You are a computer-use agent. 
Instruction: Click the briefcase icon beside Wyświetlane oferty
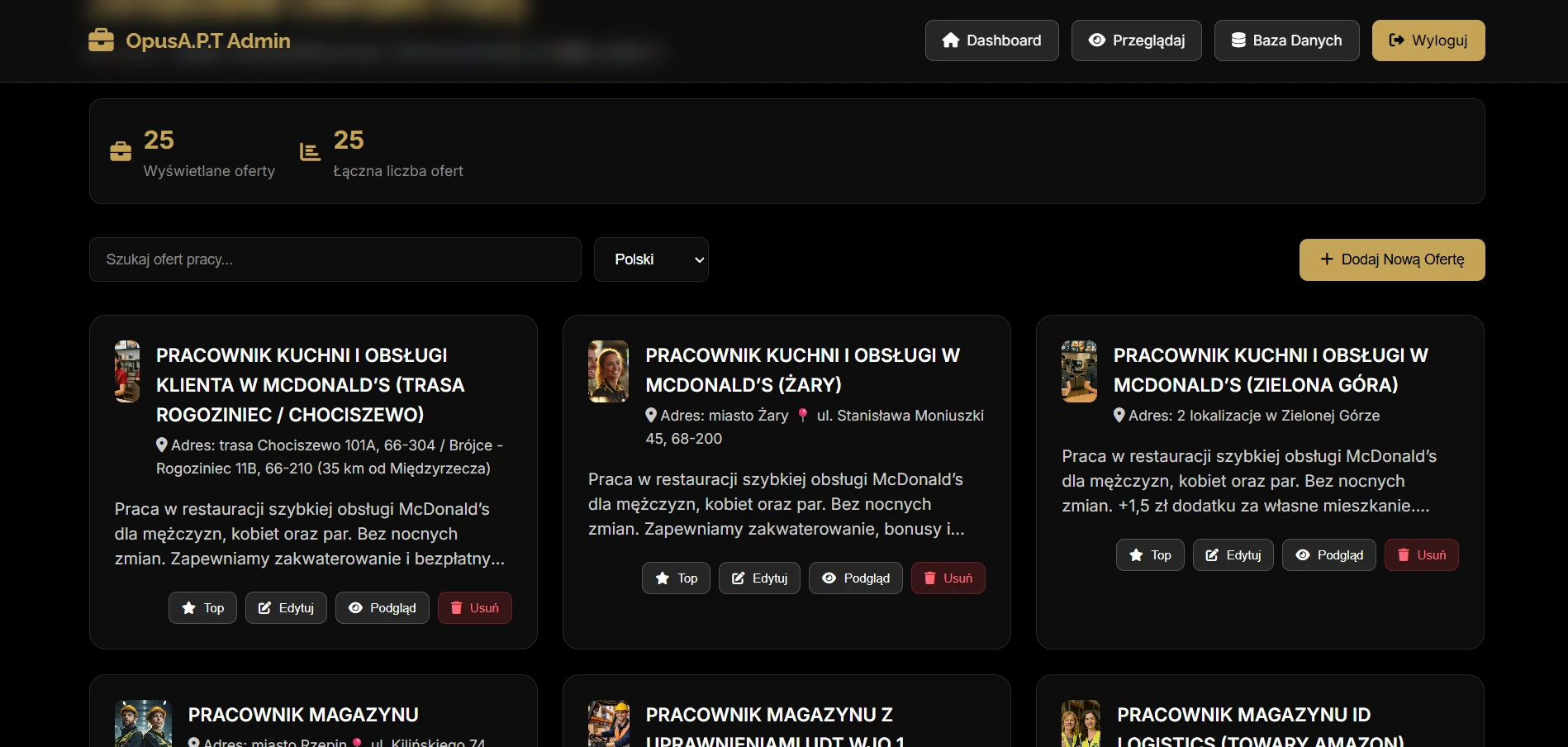pos(121,151)
